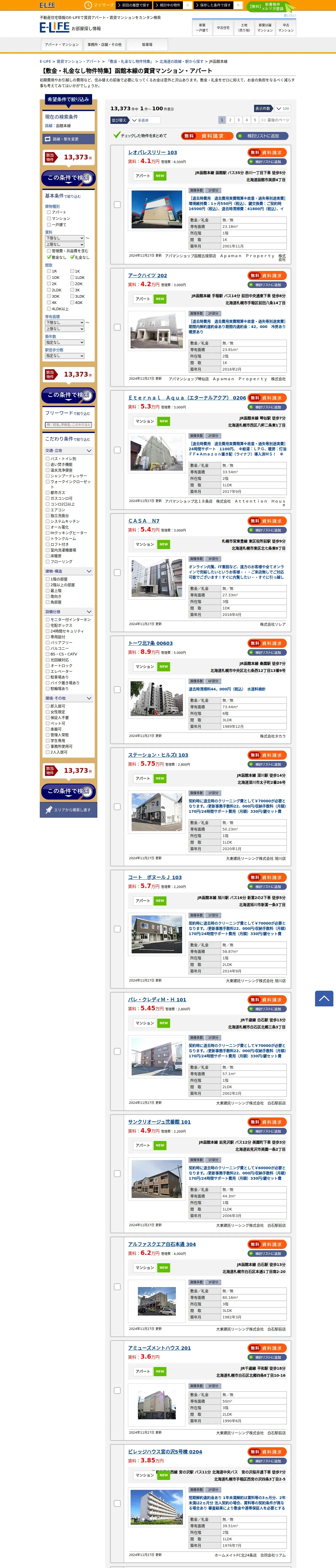Open 築年数 指定なし dropdown
Image resolution: width=336 pixels, height=1568 pixels.
click(65, 343)
